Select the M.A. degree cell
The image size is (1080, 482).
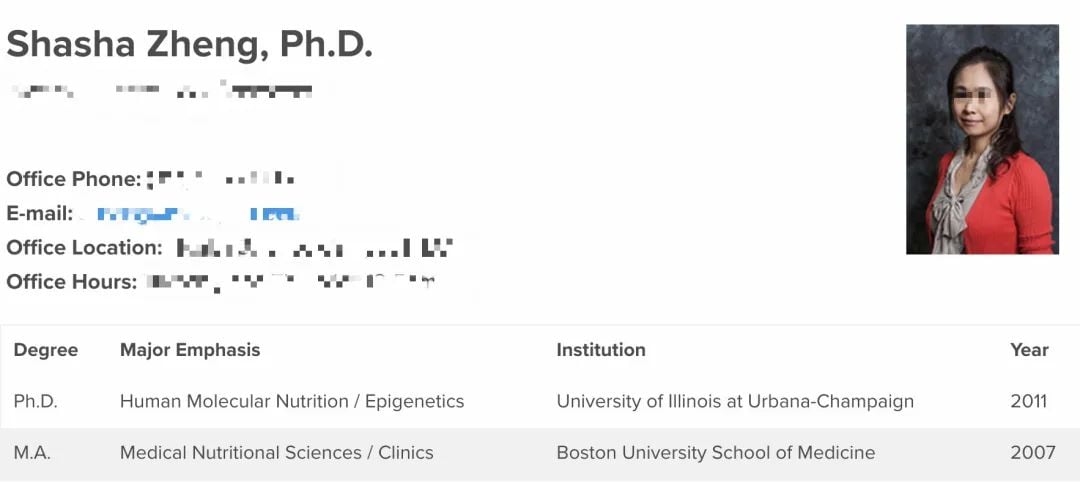32,453
